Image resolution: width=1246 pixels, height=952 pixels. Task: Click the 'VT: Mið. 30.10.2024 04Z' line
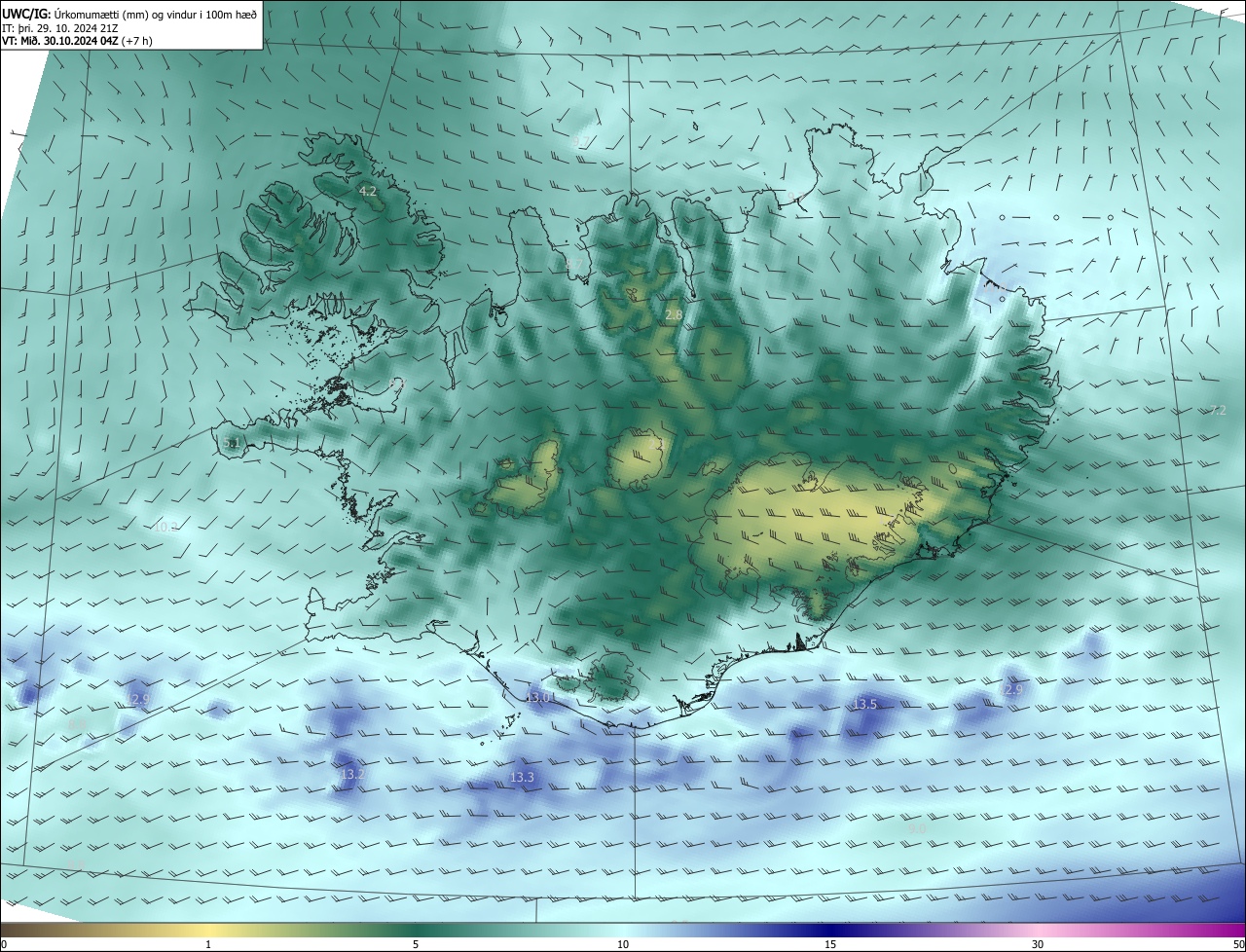[62, 41]
